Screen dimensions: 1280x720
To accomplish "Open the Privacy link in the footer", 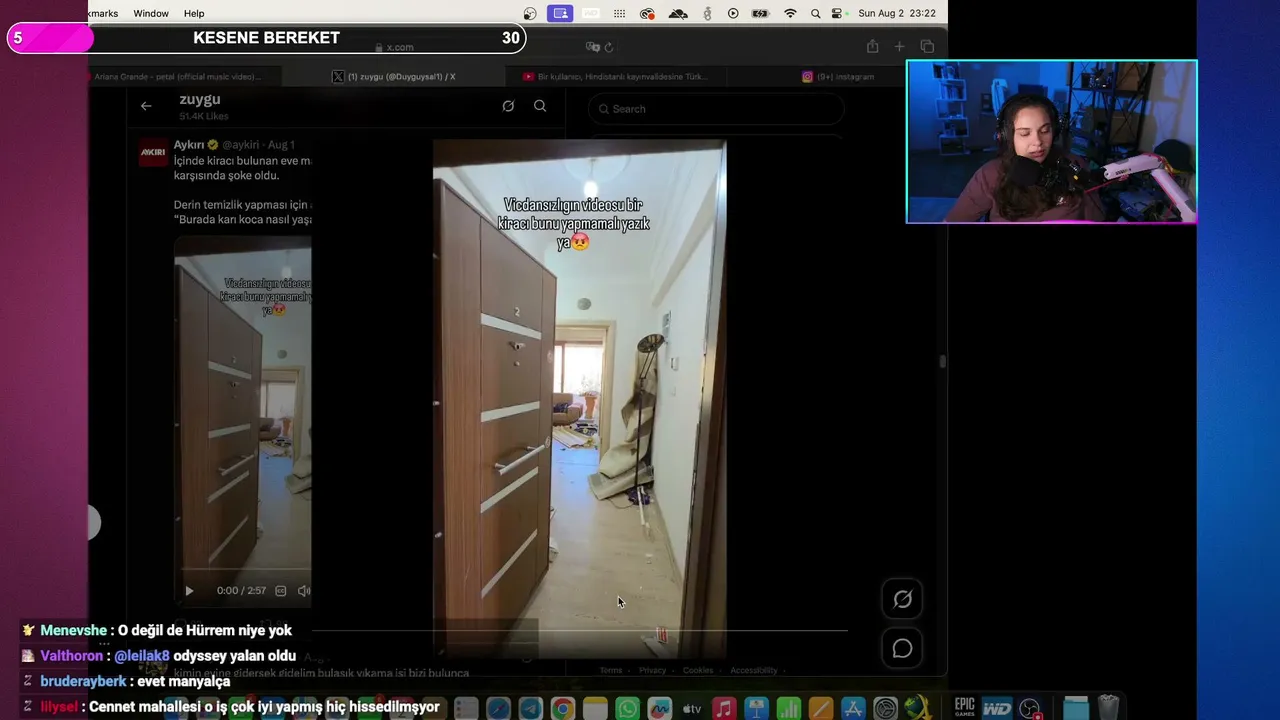I will pyautogui.click(x=652, y=670).
